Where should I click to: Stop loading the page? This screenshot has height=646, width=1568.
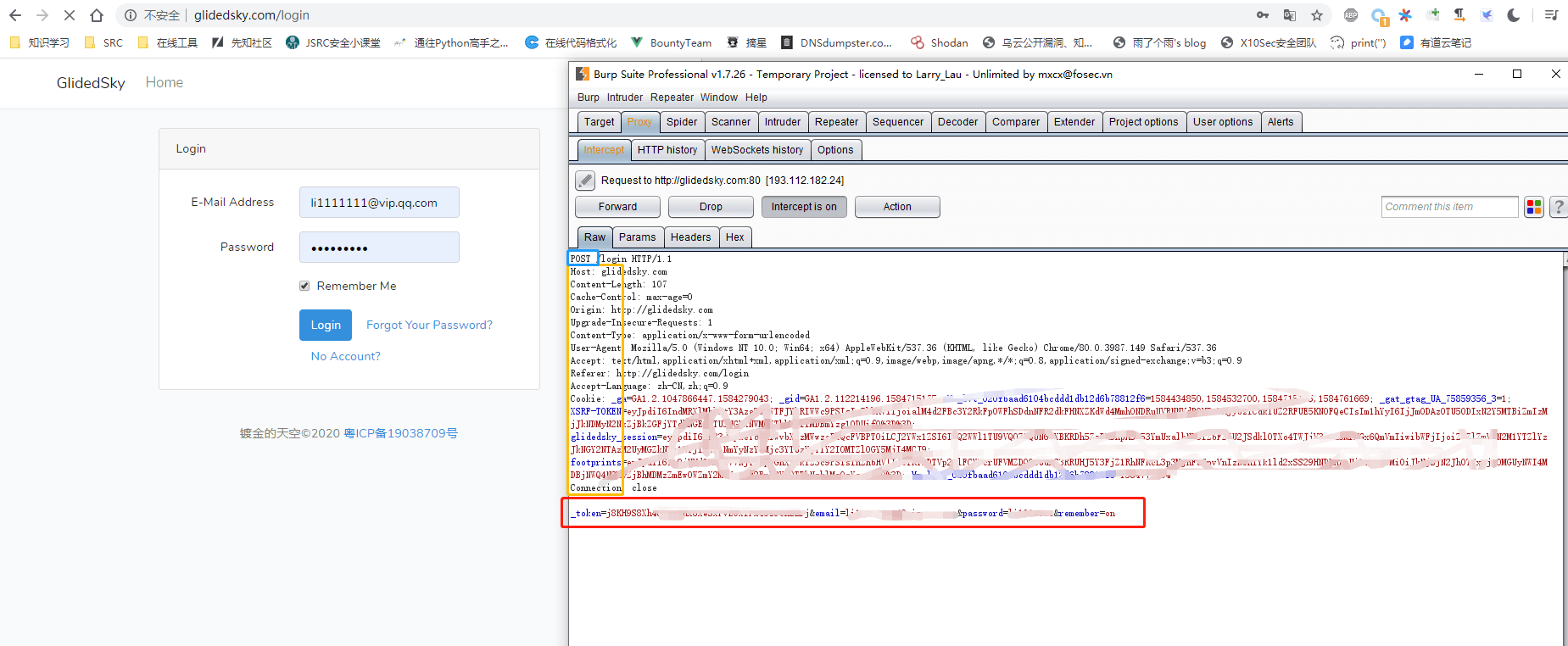[x=70, y=15]
